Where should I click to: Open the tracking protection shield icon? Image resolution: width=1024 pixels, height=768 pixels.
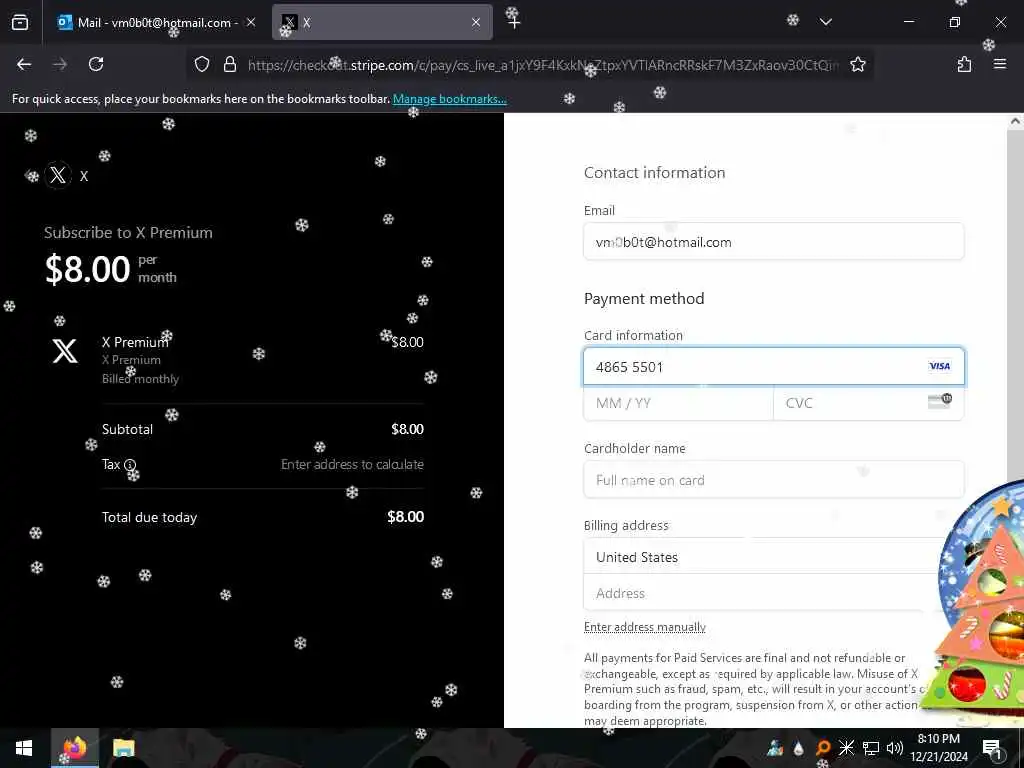202,64
